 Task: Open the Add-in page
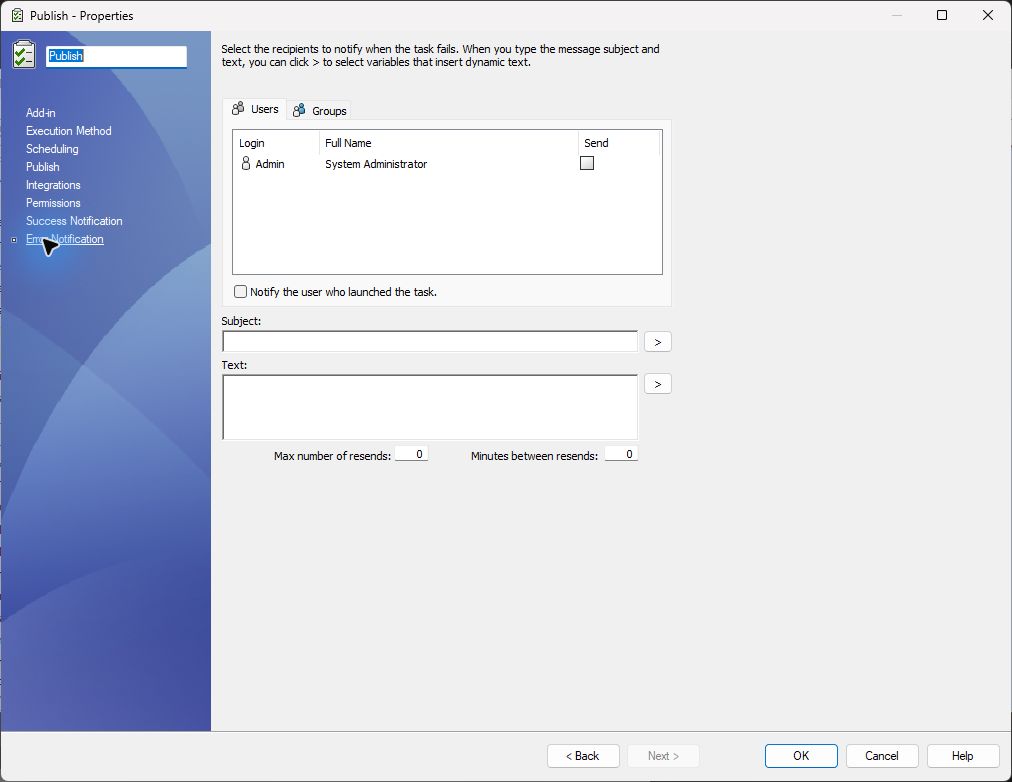click(x=41, y=113)
